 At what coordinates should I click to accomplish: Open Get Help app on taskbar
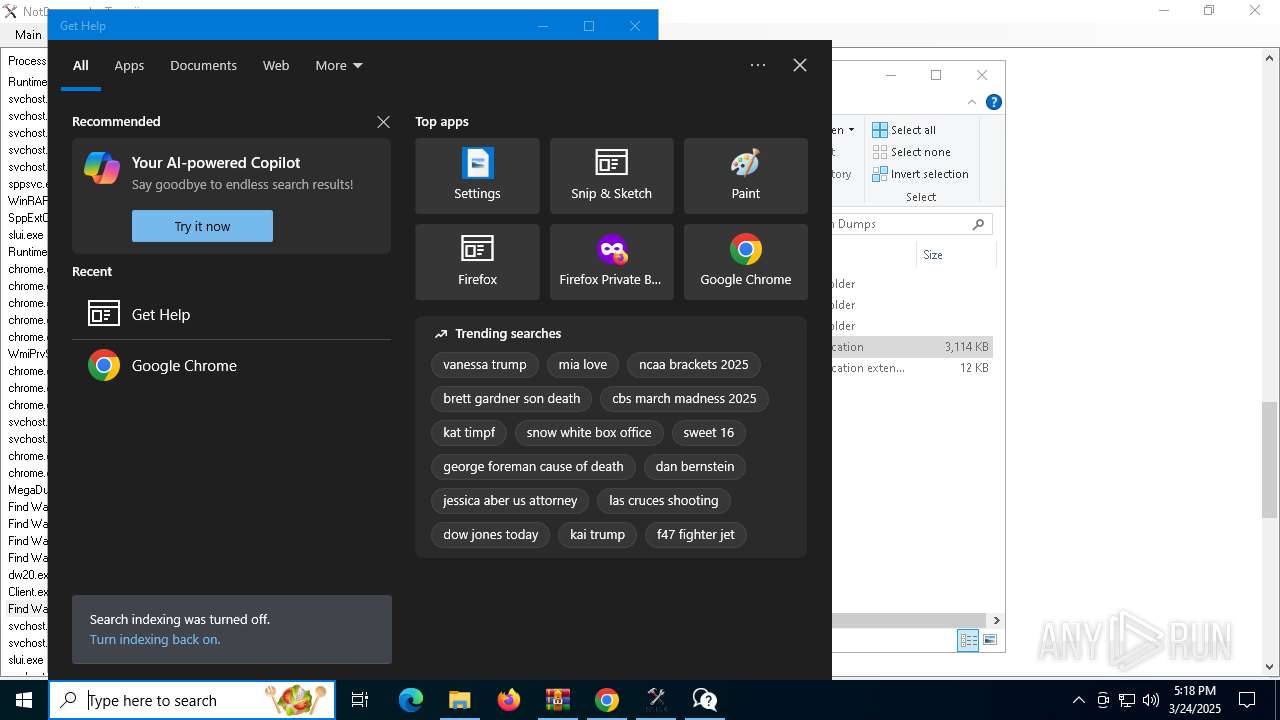click(x=705, y=700)
